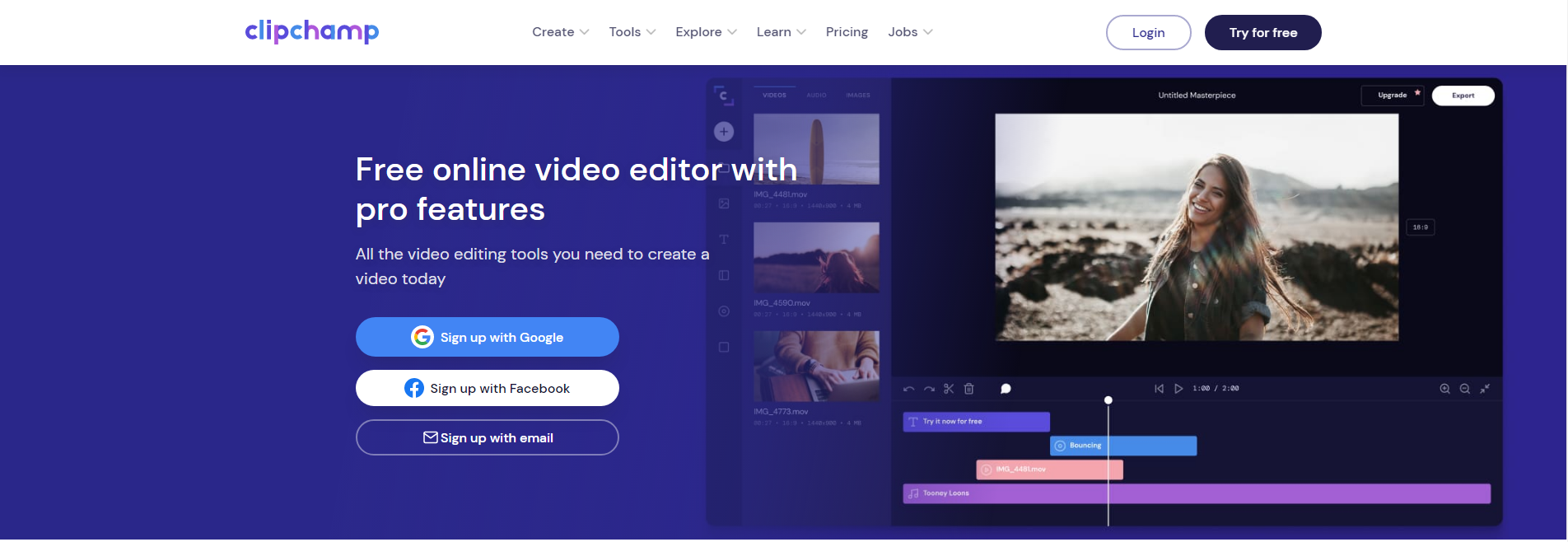Click the Upgrade button in editor
Screen dimensions: 1568x542
coord(1393,96)
